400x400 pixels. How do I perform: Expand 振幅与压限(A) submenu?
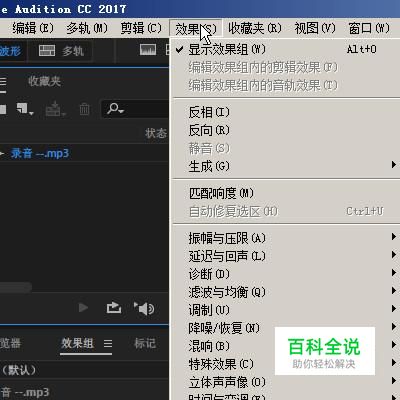coord(286,238)
